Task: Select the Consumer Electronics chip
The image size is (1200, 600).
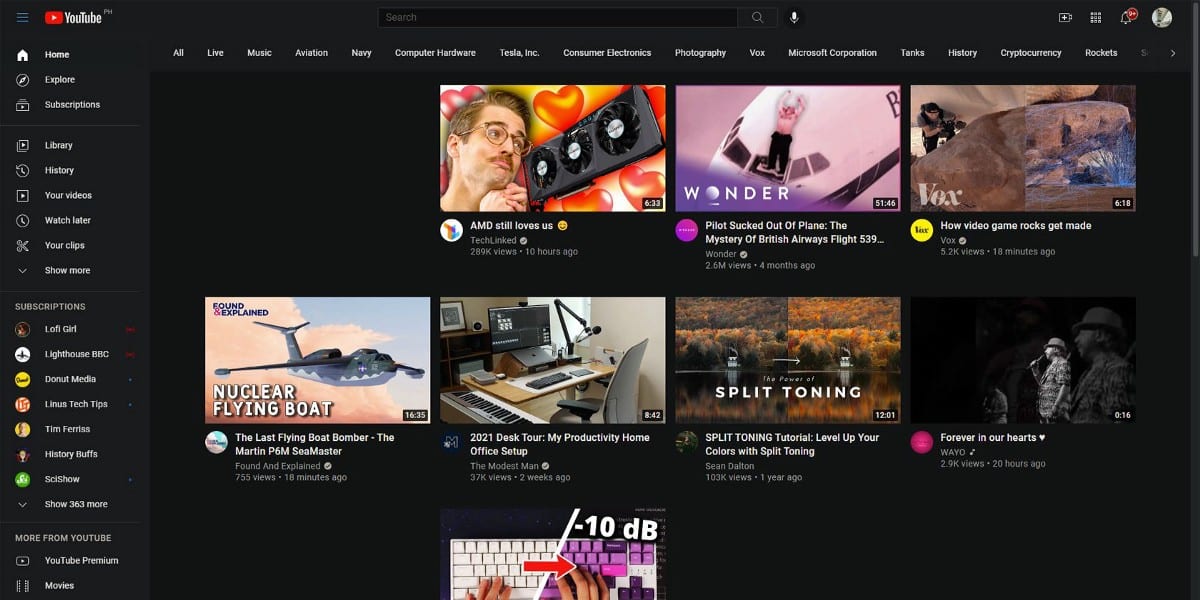Action: click(607, 53)
